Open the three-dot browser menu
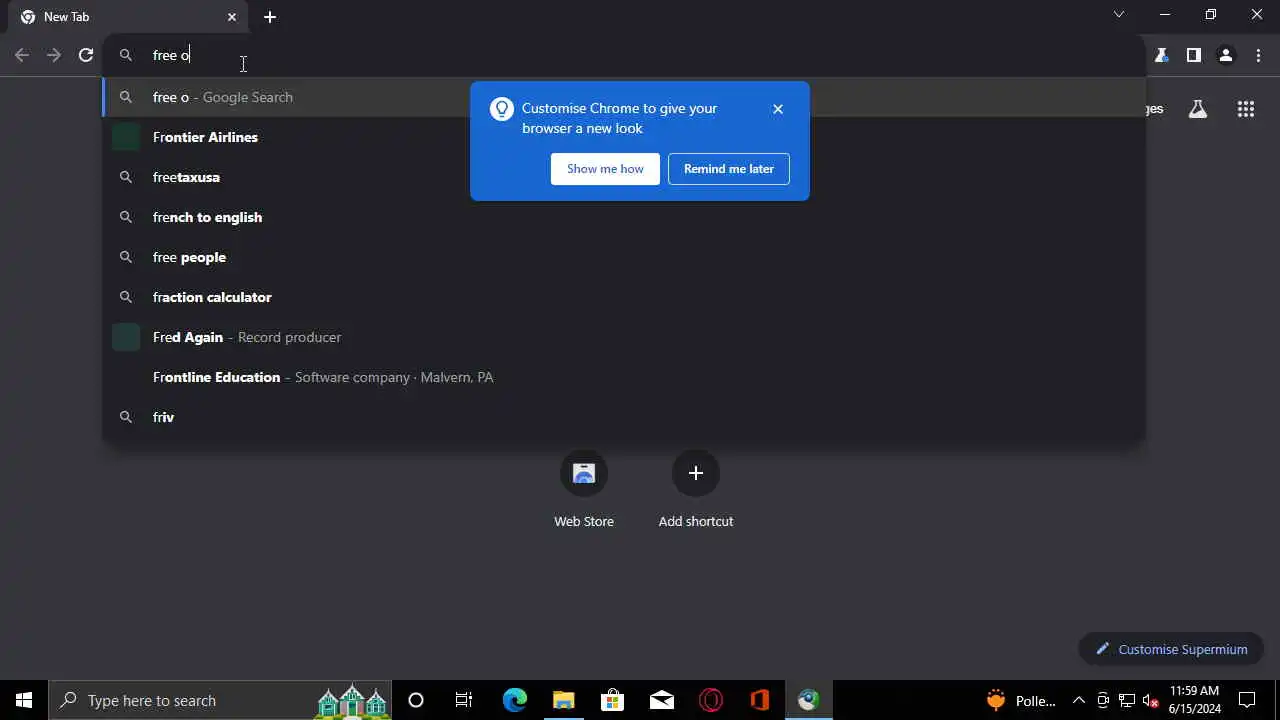Screen dimensions: 1280x720 tap(1259, 55)
